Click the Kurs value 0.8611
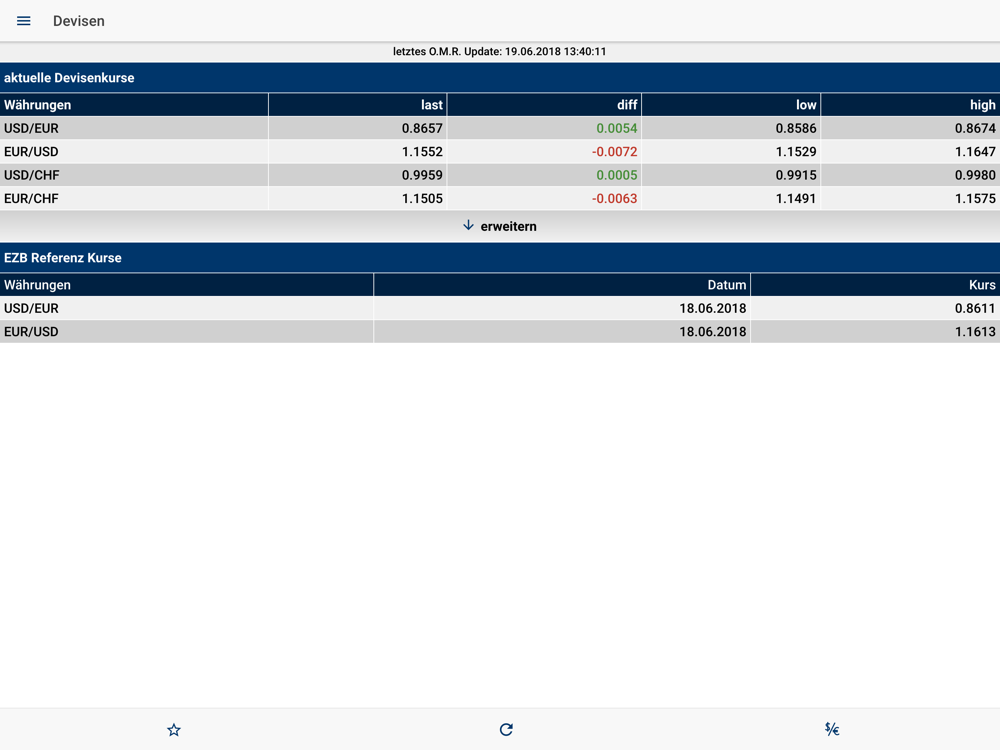Screen dimensions: 1000x750 click(975, 308)
